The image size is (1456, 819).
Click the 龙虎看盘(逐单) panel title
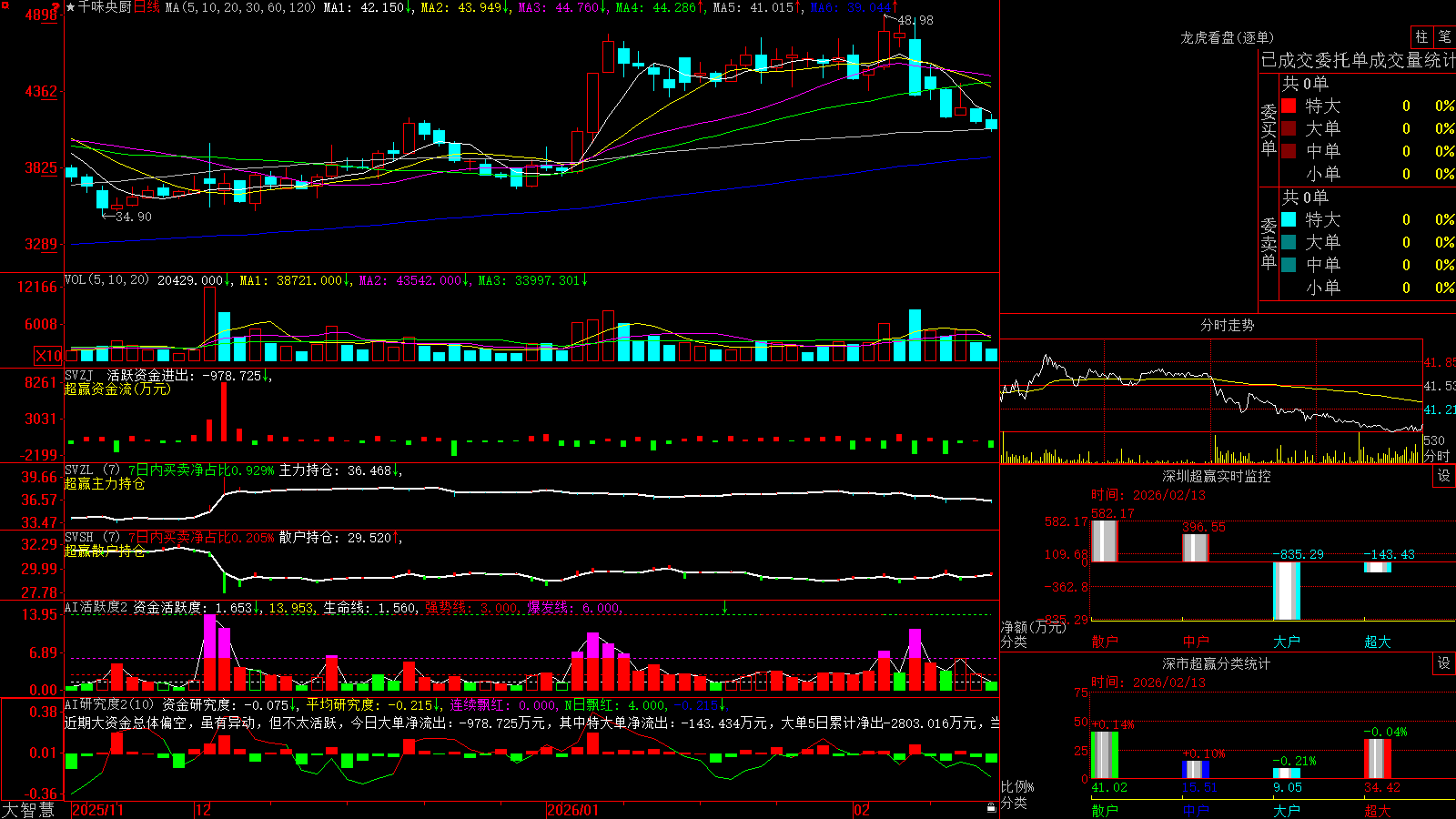1227,37
